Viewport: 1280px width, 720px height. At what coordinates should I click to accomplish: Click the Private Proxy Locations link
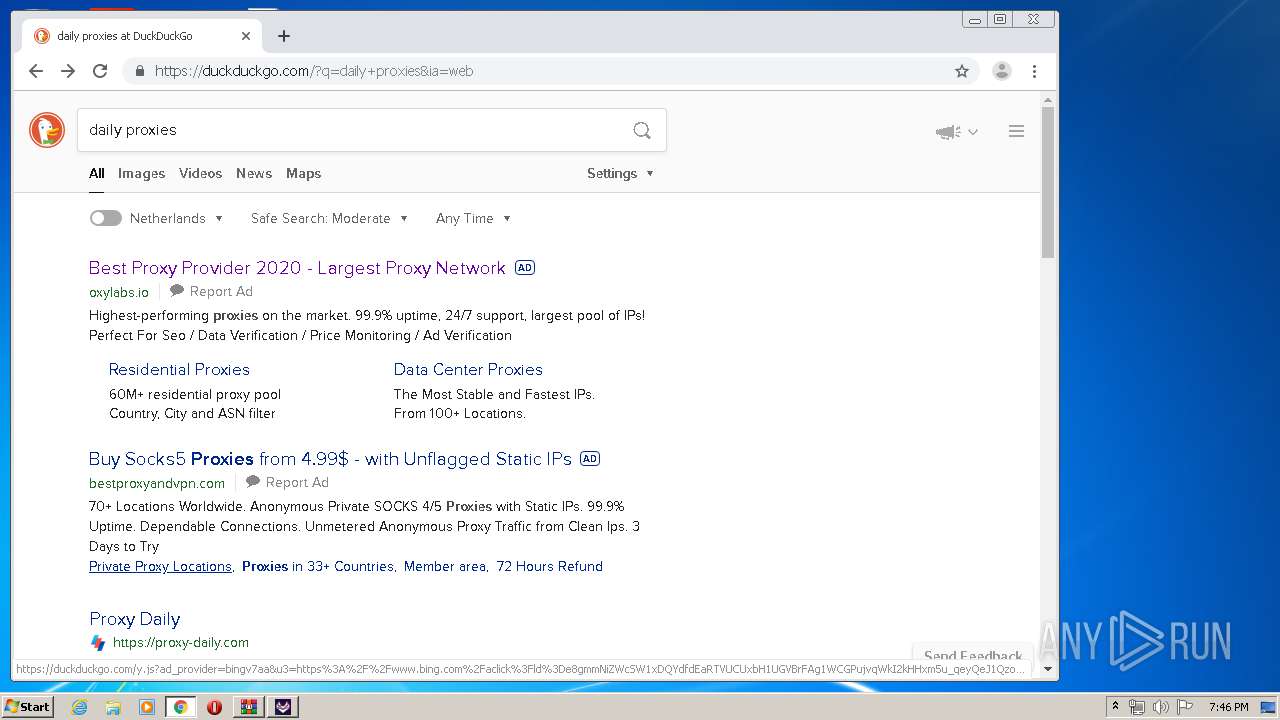[x=160, y=566]
